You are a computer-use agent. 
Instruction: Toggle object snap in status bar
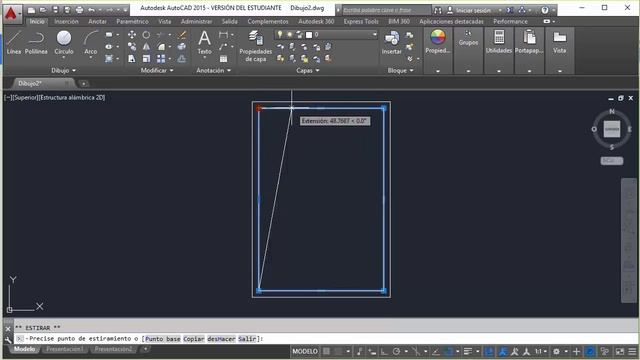point(448,351)
